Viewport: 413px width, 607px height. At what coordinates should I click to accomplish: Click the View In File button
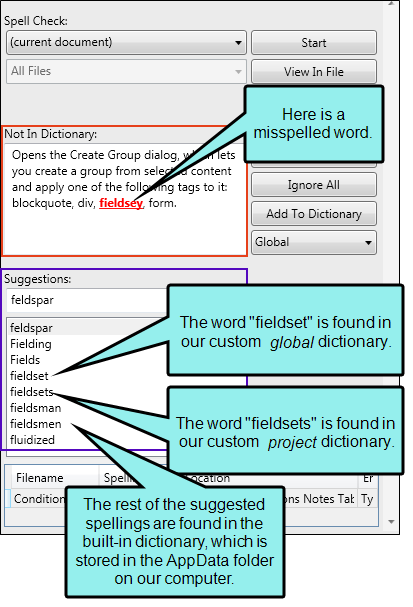(314, 72)
